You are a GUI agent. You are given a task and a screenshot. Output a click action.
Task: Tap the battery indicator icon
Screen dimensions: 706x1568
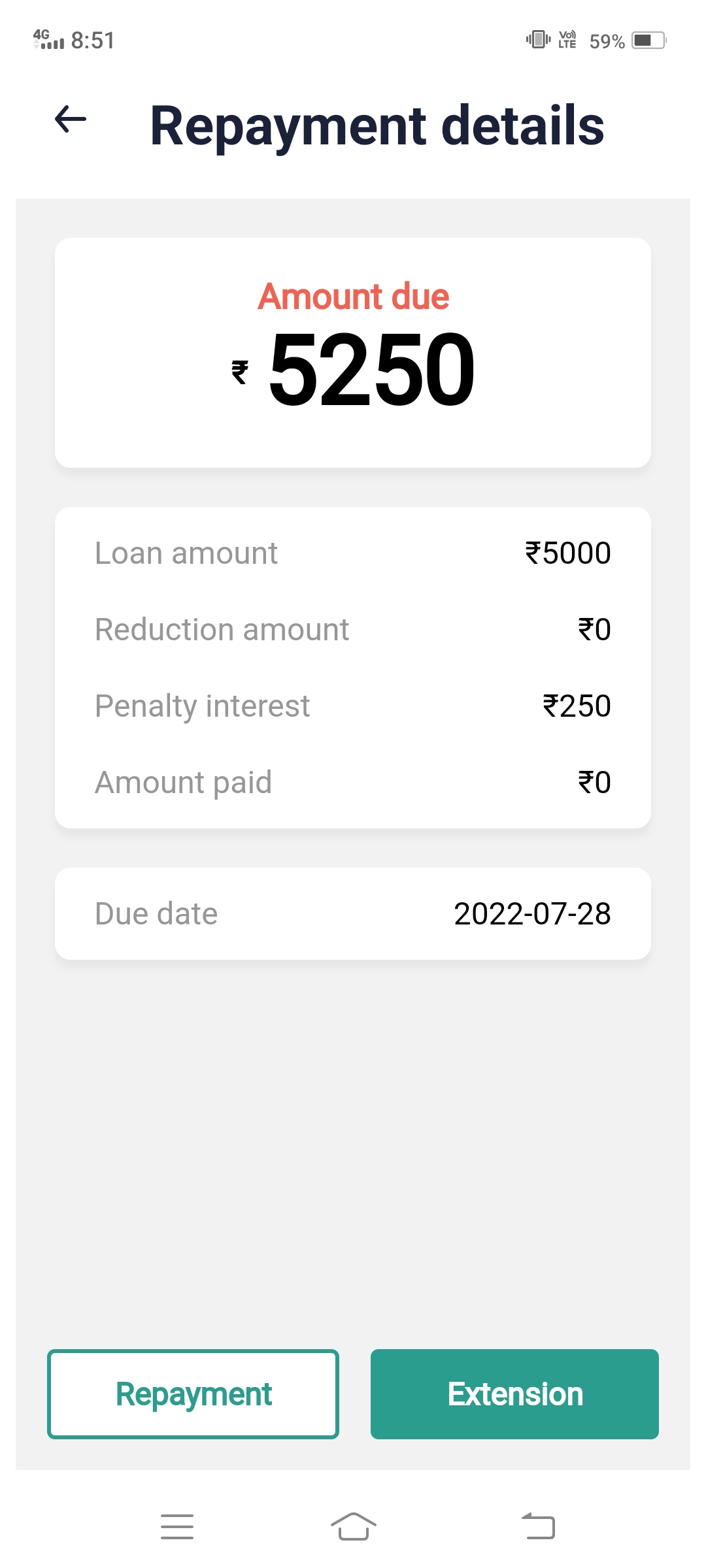(648, 41)
